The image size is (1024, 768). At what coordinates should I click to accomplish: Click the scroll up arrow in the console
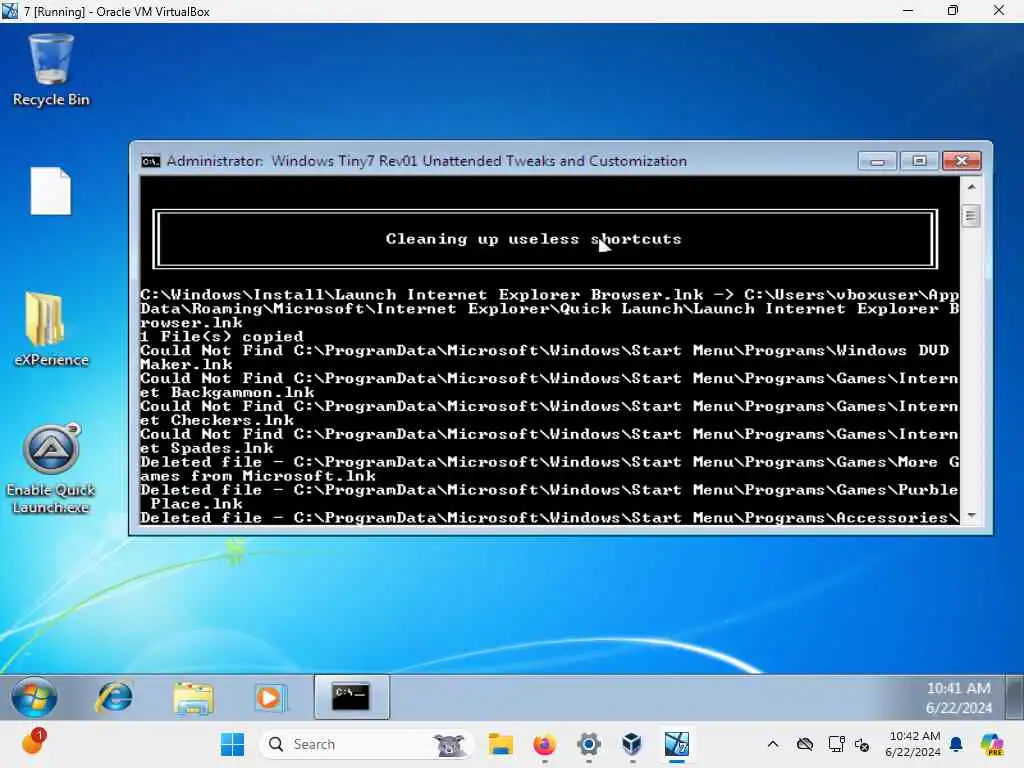click(x=971, y=187)
